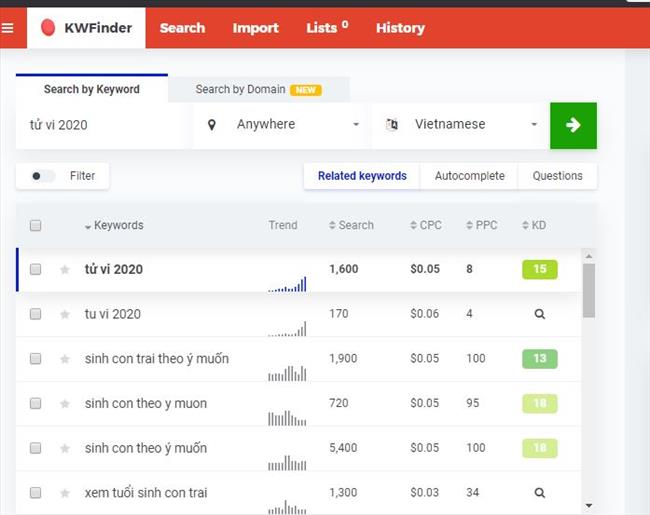The height and width of the screenshot is (515, 650).
Task: Click CPC value $0.03
Action: point(424,493)
